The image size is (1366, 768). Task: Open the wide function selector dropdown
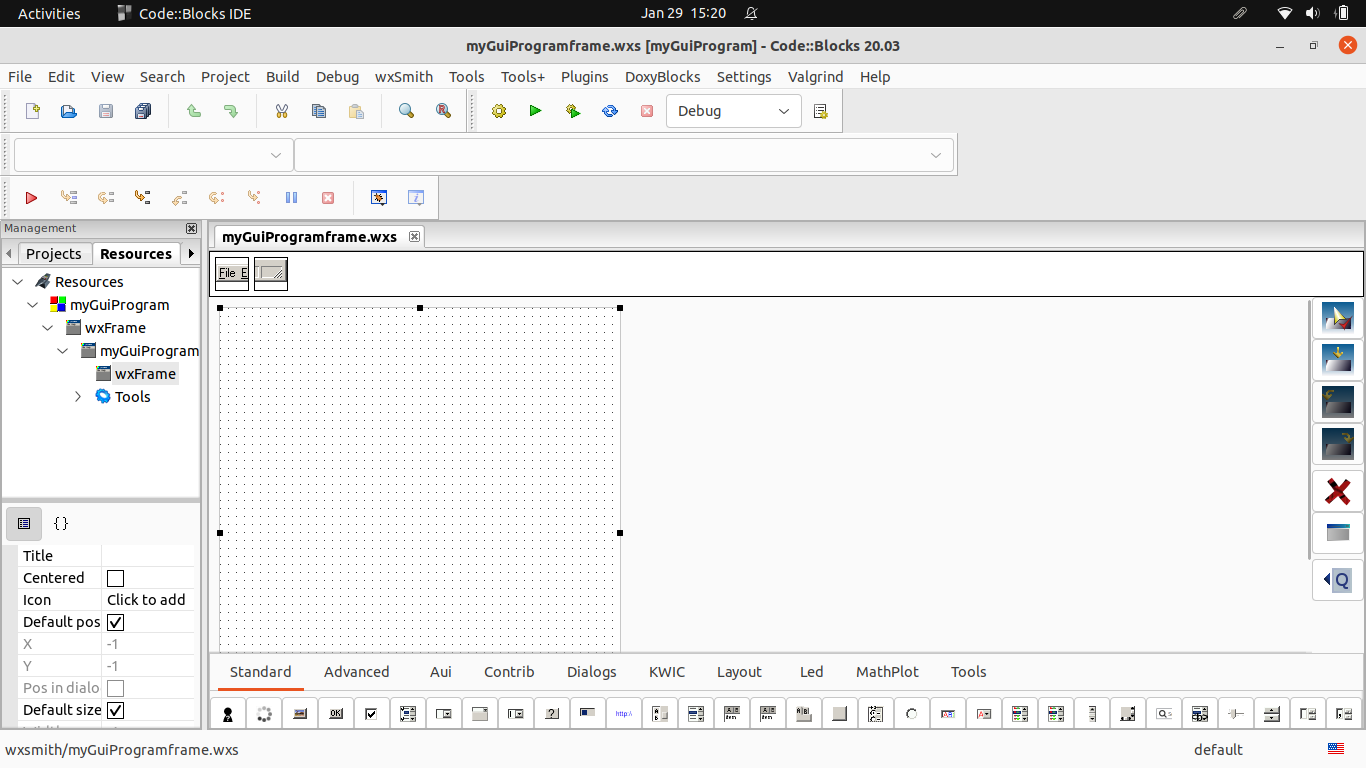click(x=624, y=155)
